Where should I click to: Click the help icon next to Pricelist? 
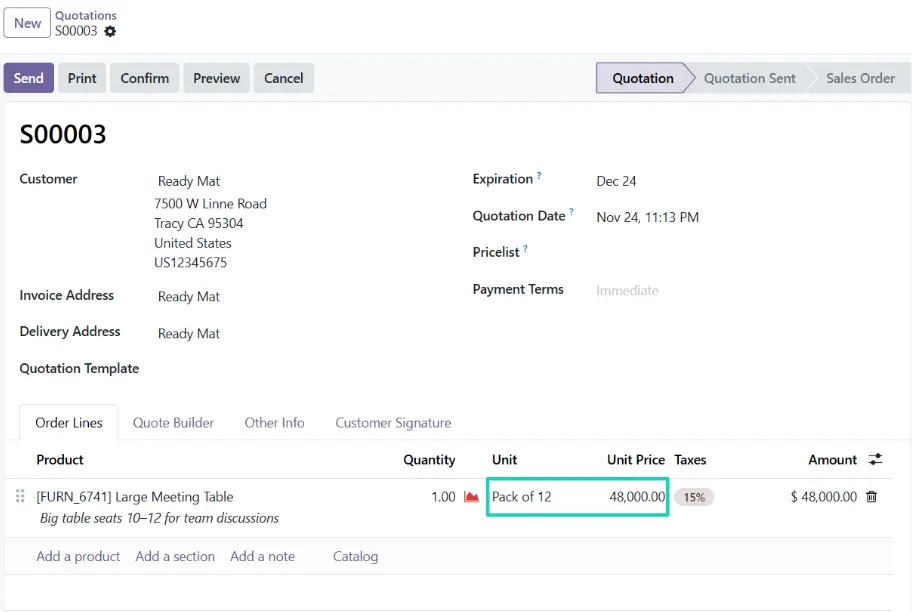(527, 248)
